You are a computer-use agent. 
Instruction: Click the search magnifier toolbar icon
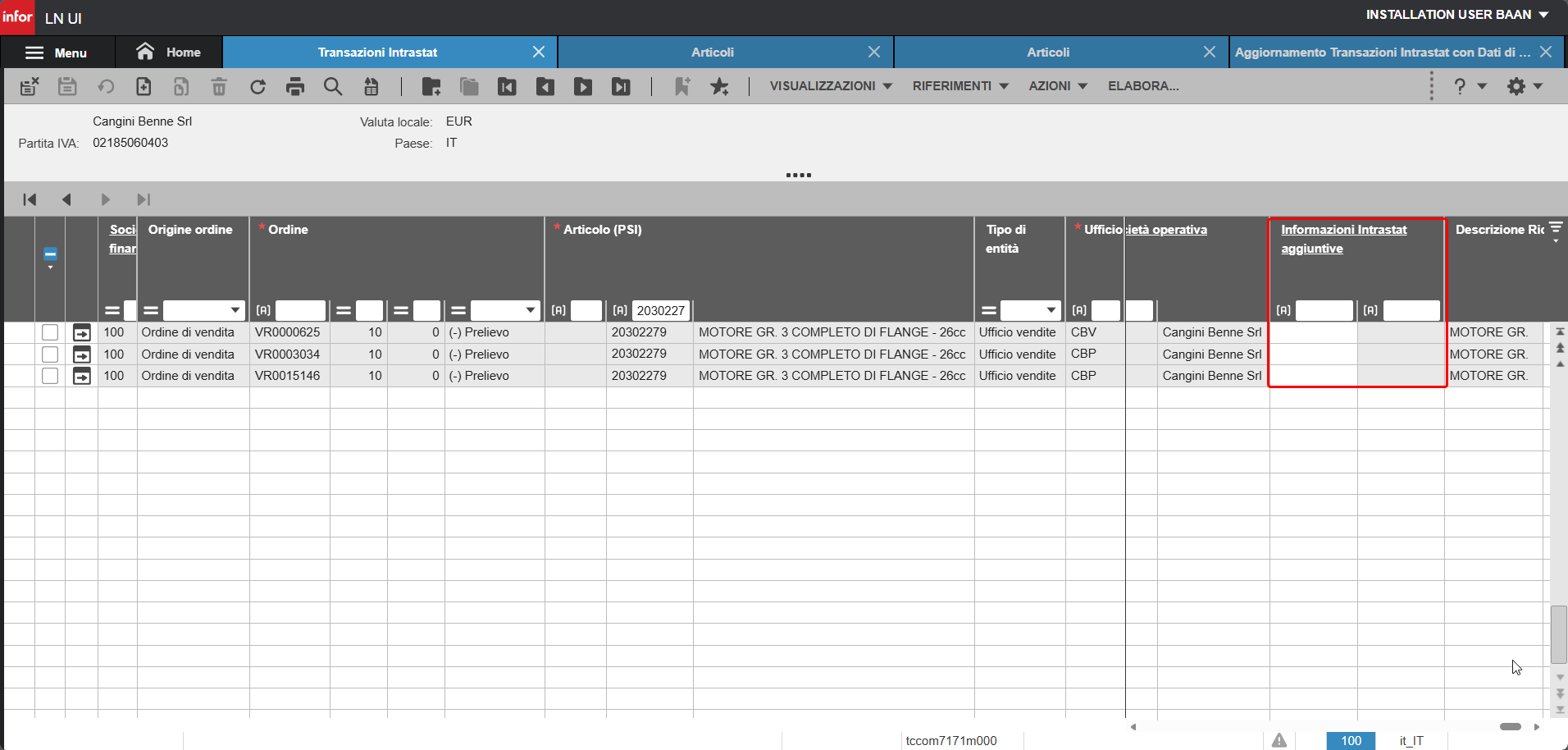pos(333,86)
